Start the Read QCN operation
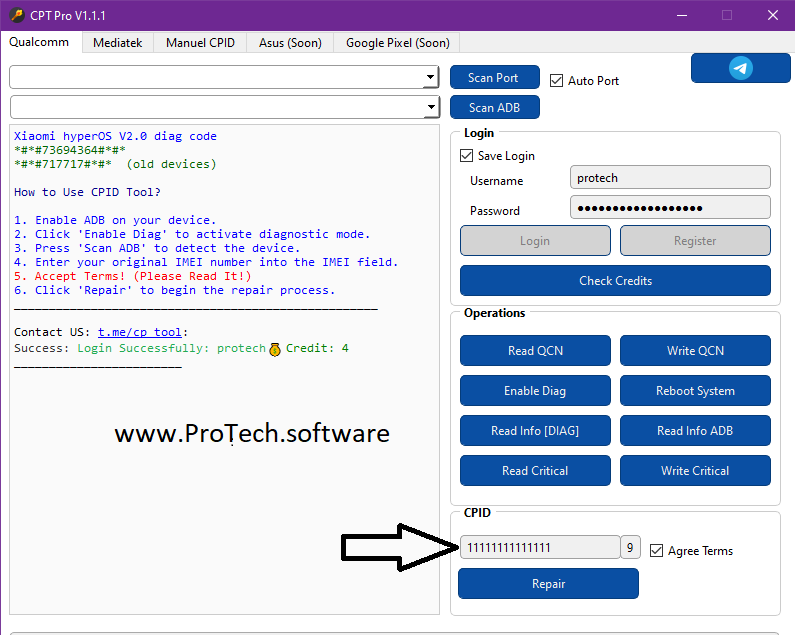The height and width of the screenshot is (635, 795). 535,350
